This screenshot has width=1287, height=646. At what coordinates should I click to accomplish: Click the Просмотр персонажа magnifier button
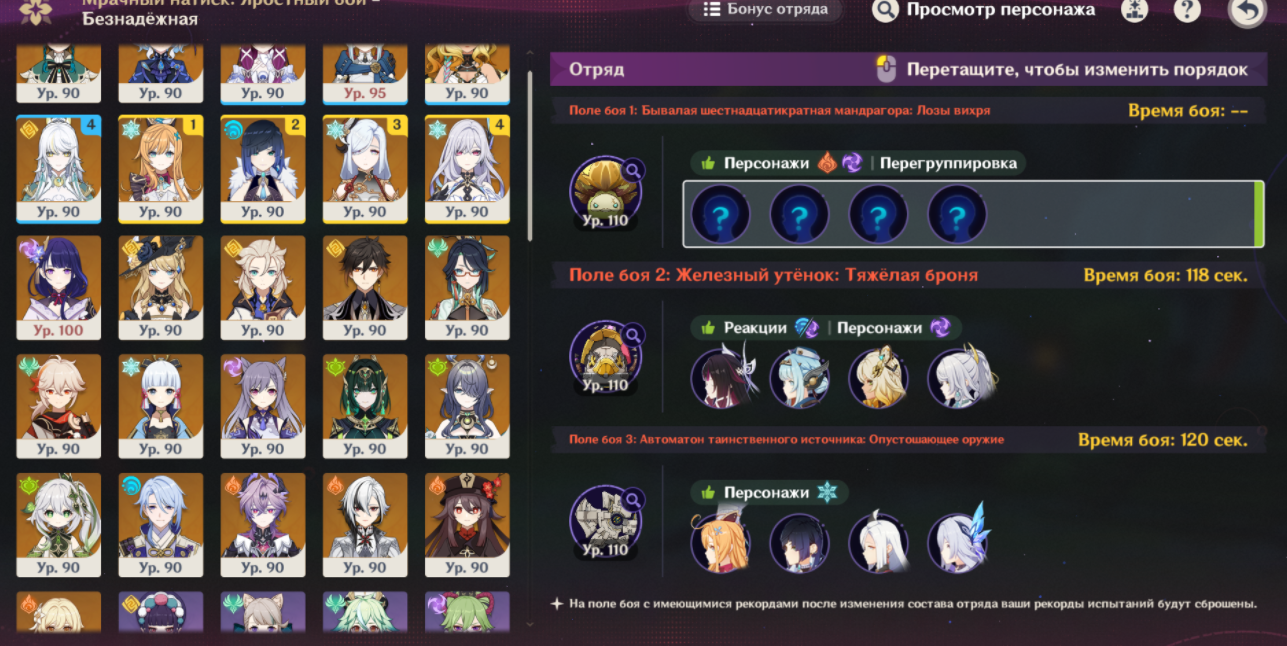click(x=885, y=10)
